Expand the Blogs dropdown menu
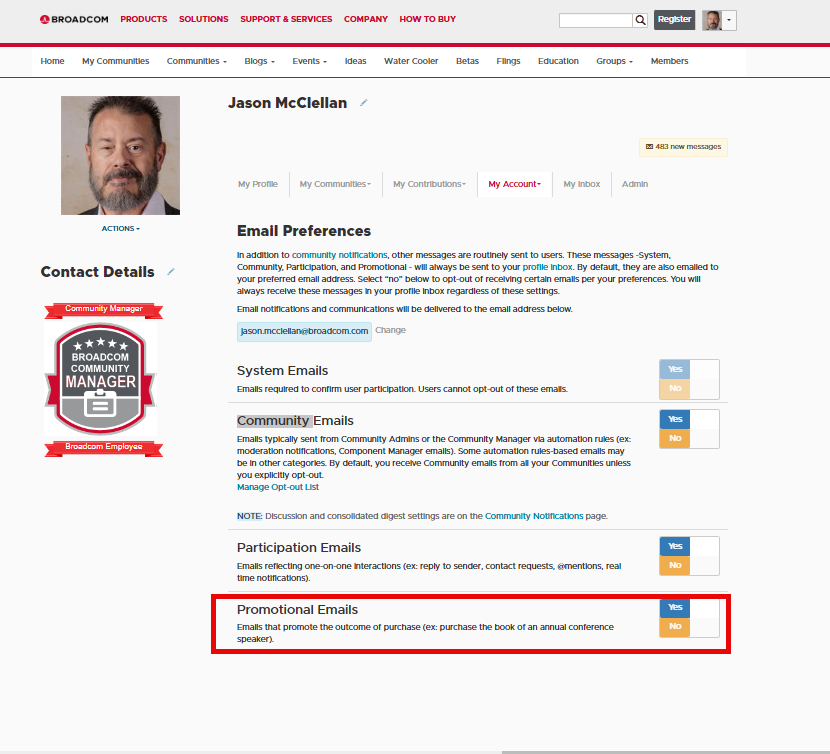Image resolution: width=830 pixels, height=754 pixels. (259, 61)
